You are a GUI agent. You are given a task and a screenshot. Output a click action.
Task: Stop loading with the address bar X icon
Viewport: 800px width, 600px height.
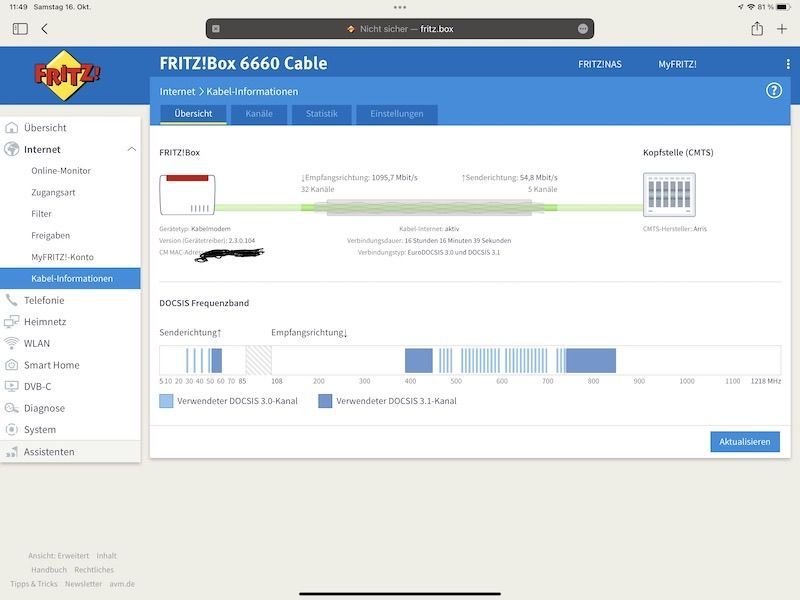tap(216, 29)
